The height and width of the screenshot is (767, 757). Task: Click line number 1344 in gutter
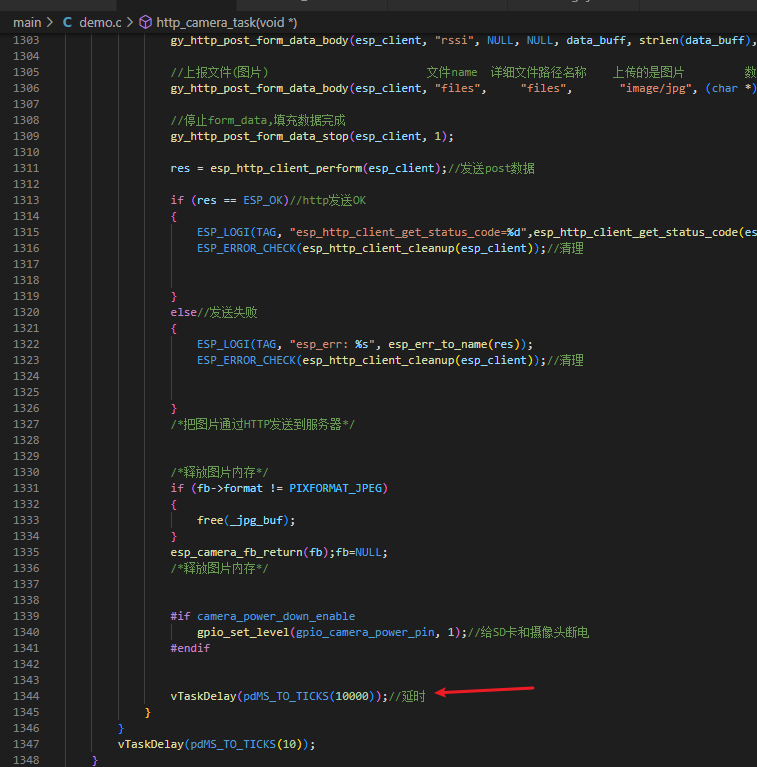26,696
